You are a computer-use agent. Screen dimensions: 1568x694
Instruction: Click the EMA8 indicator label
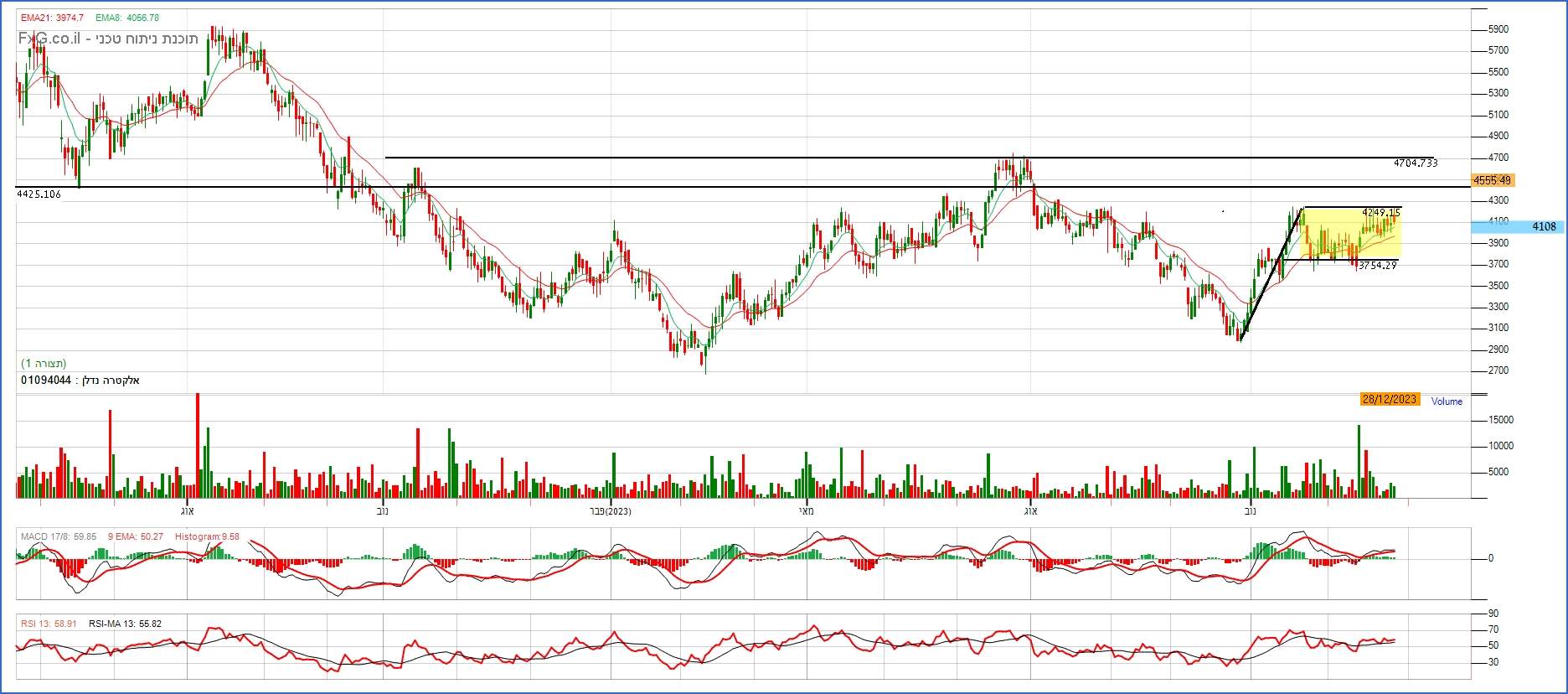click(126, 18)
